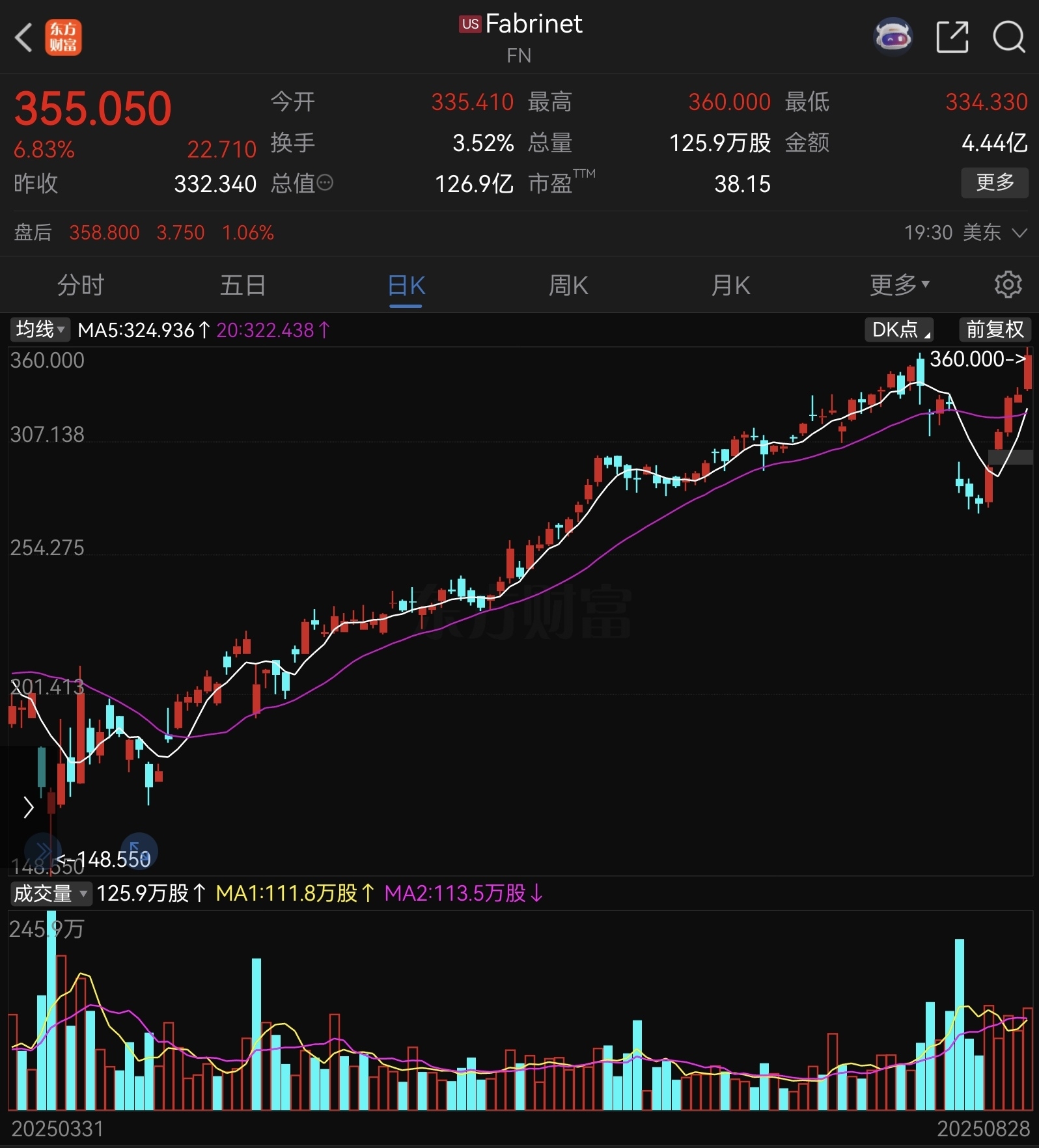
Task: Select the 日K tab
Action: coord(406,286)
